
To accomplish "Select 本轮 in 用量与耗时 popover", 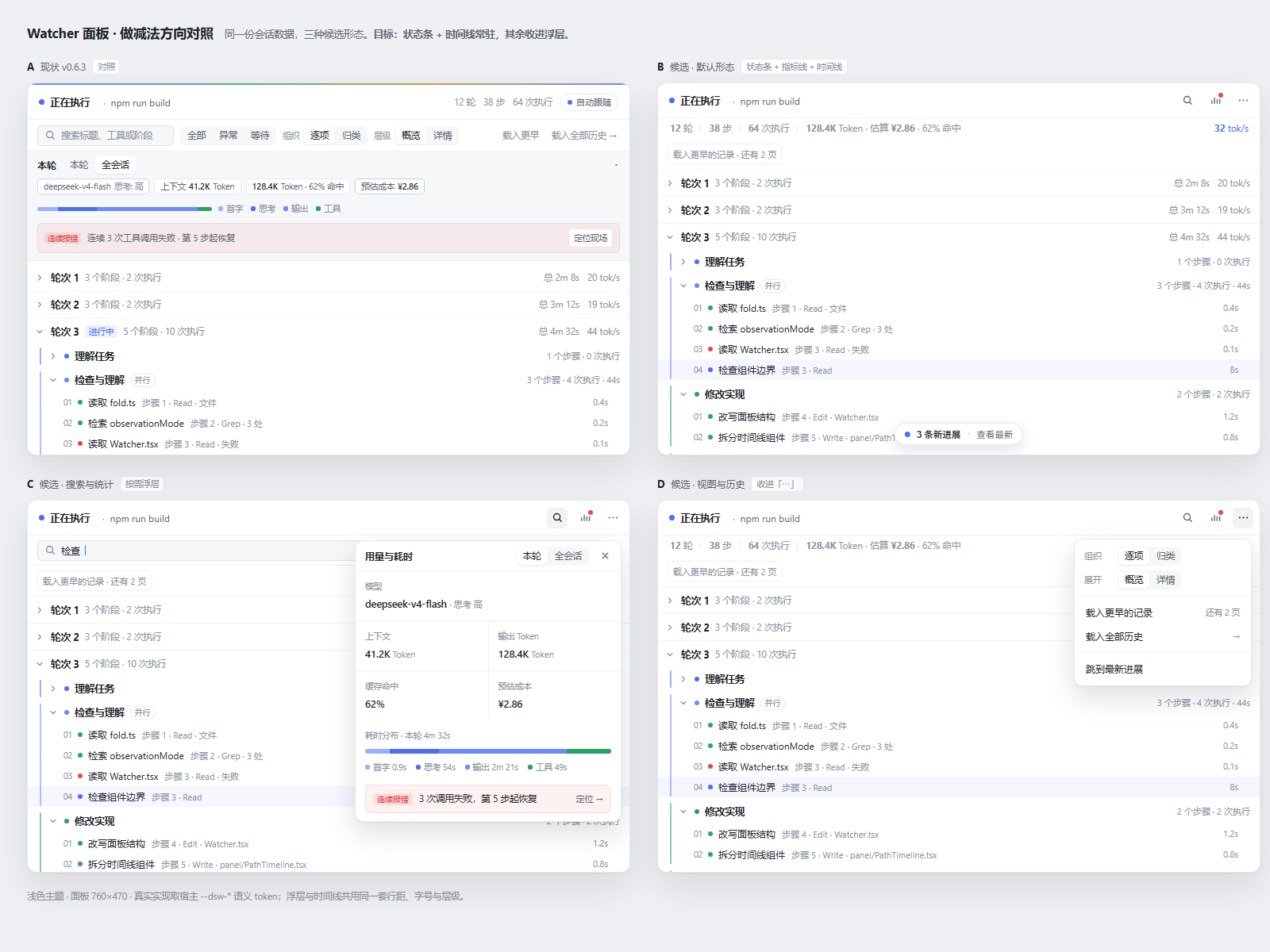I will (532, 556).
